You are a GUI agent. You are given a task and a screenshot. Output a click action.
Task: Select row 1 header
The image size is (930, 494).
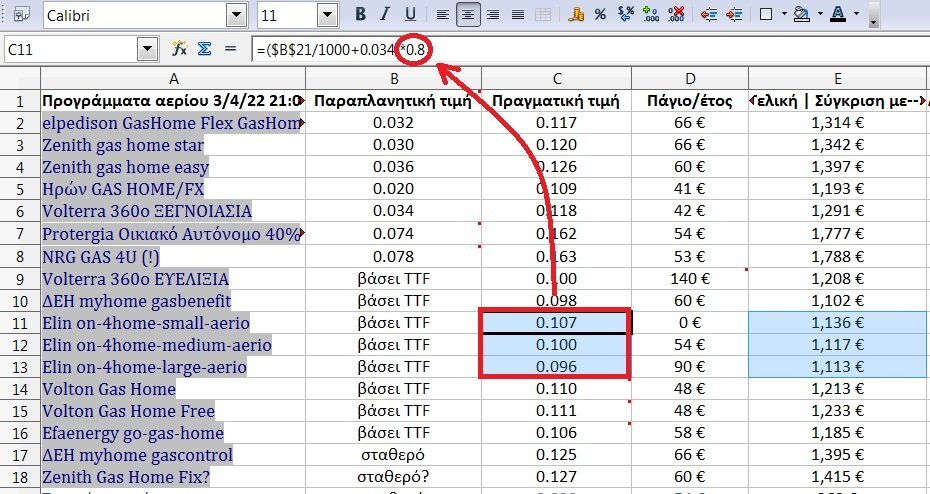point(20,101)
